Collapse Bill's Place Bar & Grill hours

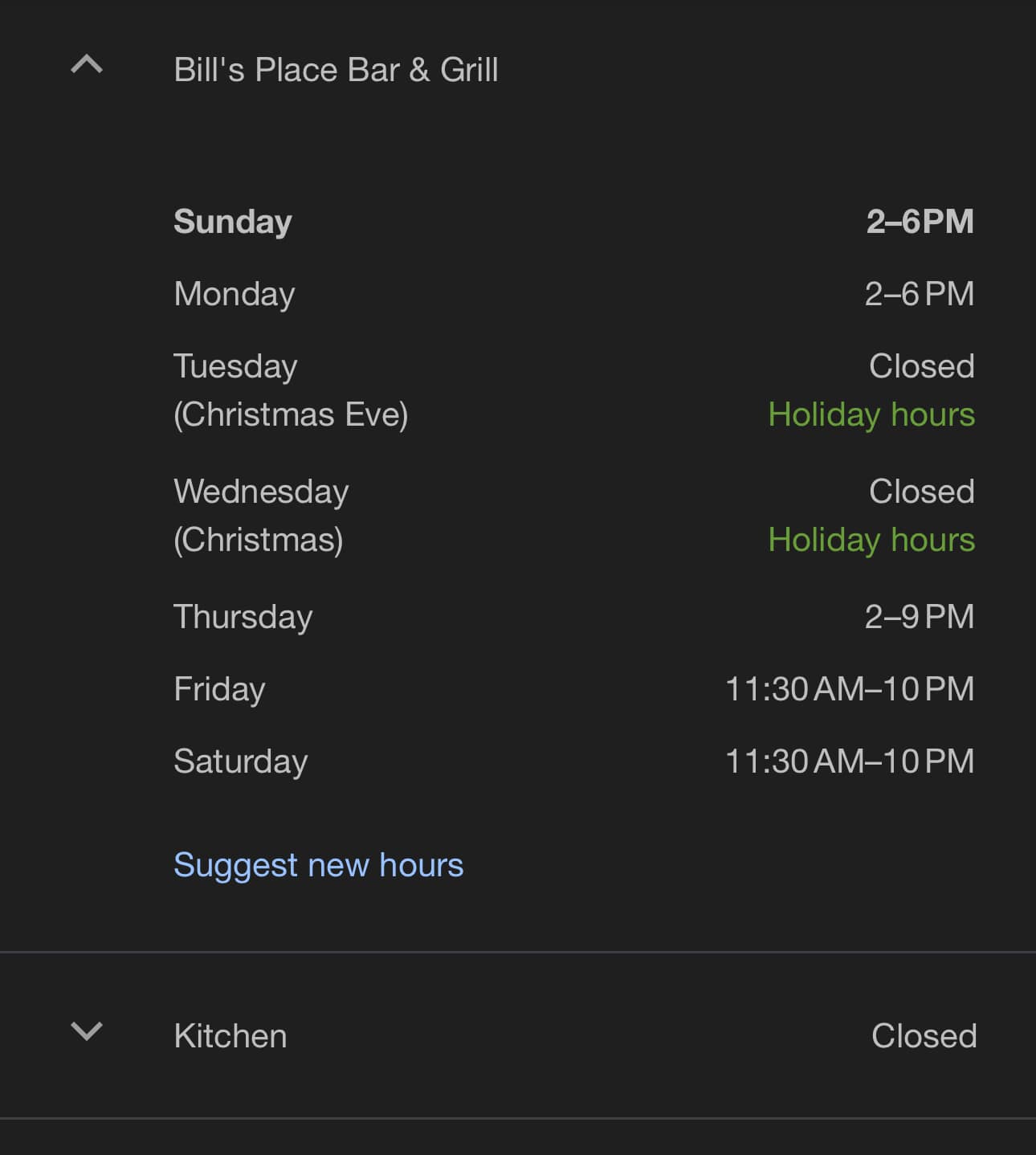point(87,64)
